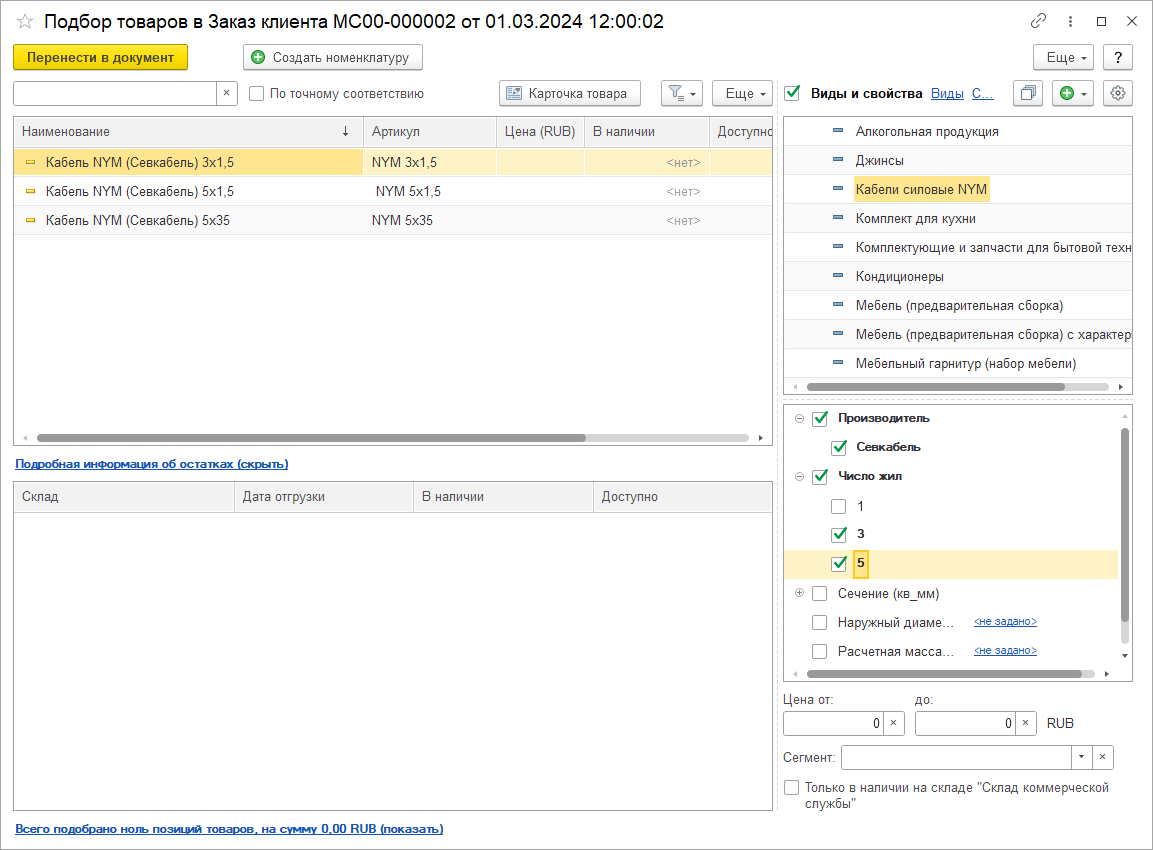Enable the exact match checkbox

click(x=257, y=93)
